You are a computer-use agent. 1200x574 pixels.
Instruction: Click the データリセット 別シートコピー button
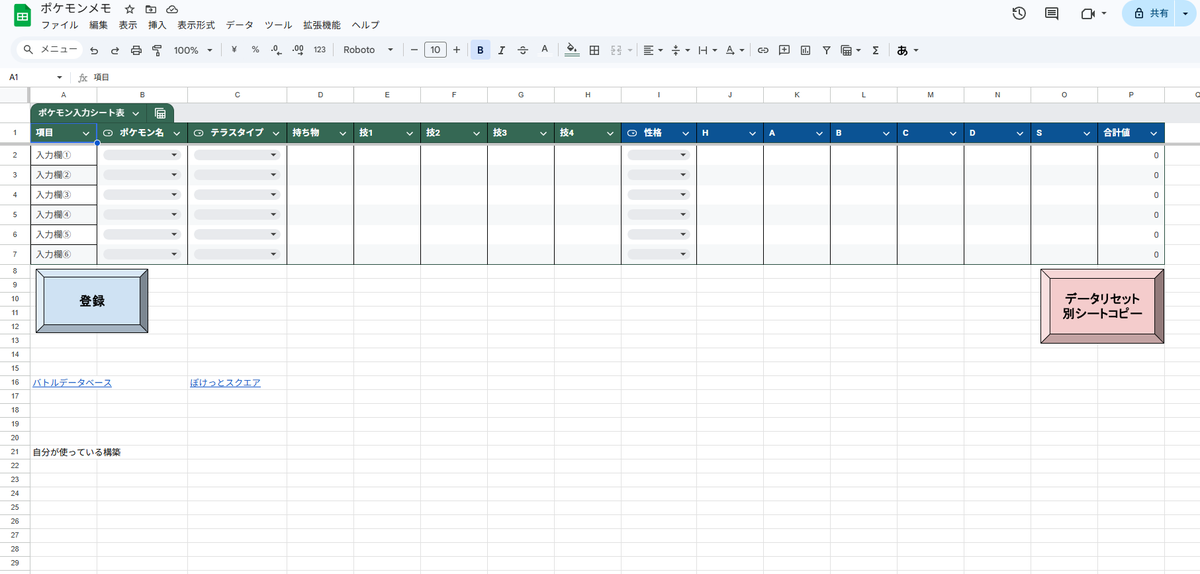(x=1102, y=306)
